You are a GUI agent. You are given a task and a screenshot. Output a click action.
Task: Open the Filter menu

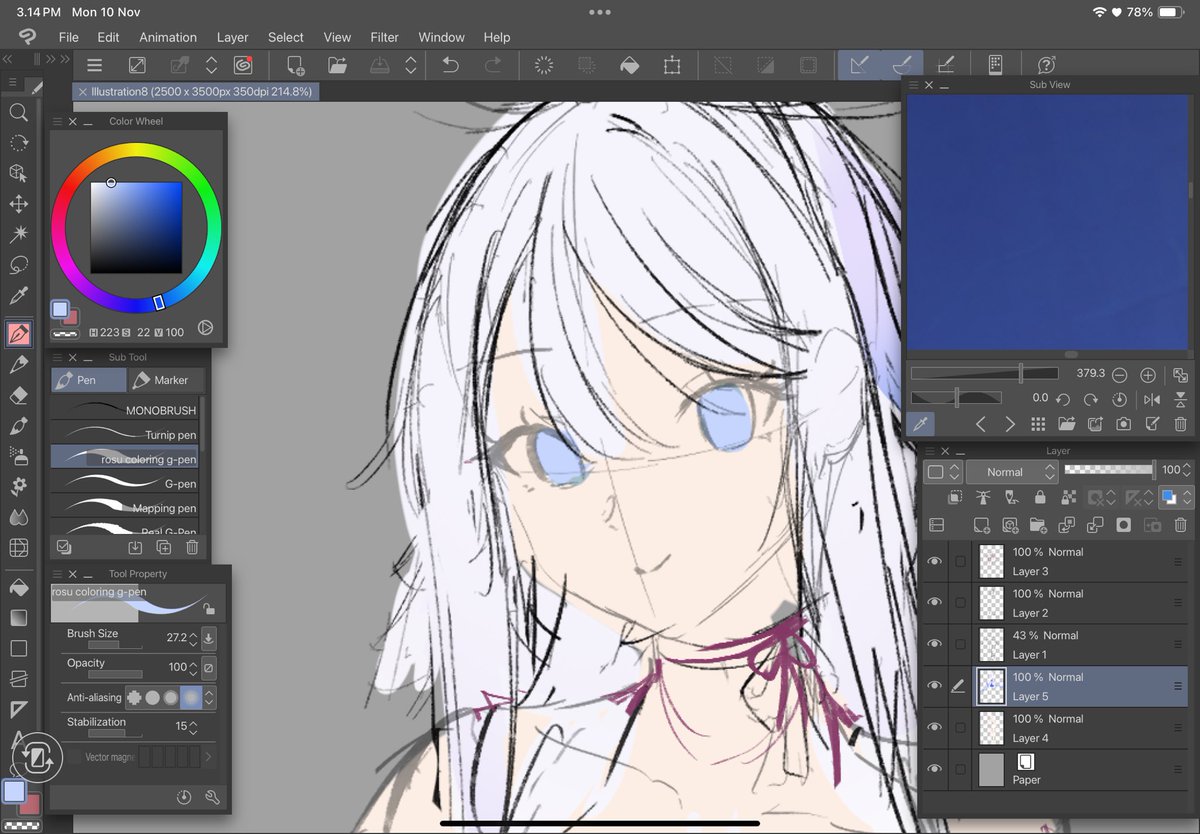click(384, 37)
